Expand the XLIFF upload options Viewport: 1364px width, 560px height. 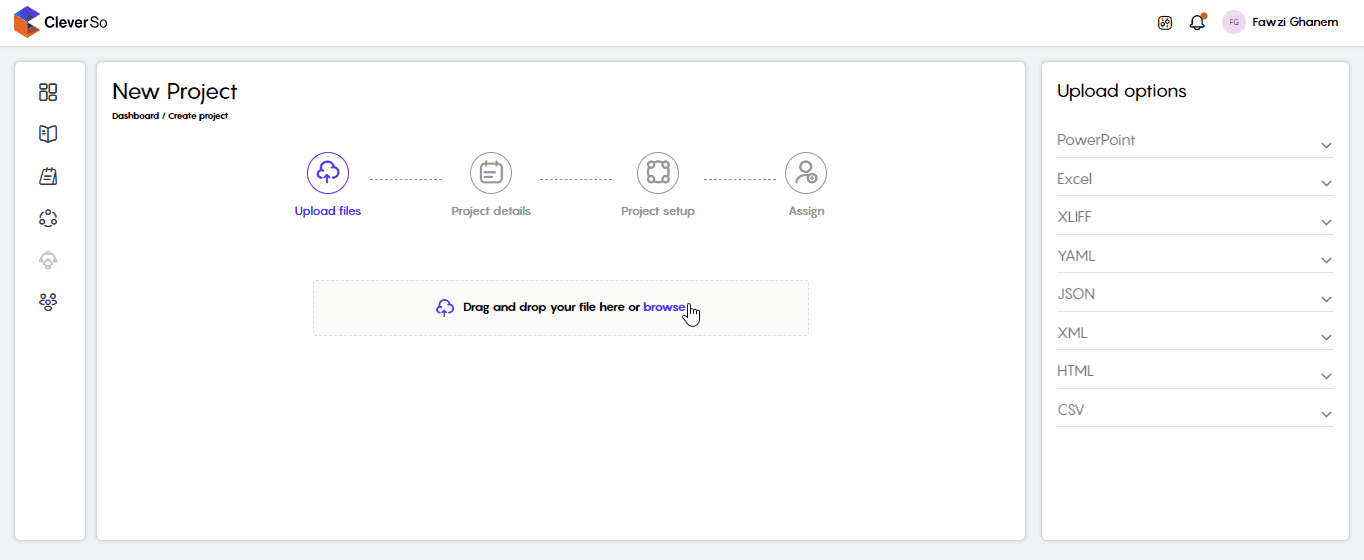coord(1195,218)
